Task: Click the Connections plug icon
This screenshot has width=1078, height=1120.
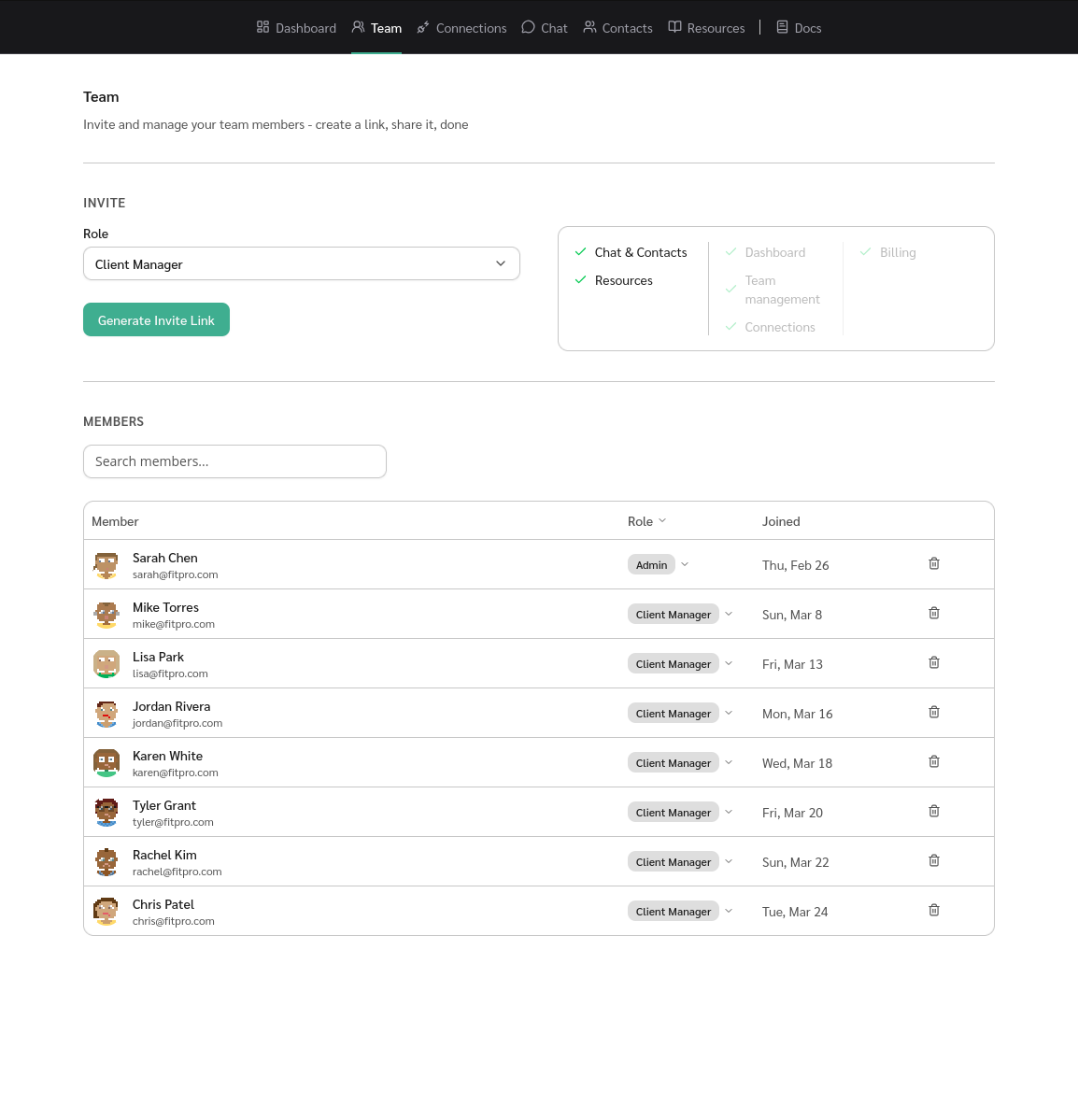Action: (421, 27)
